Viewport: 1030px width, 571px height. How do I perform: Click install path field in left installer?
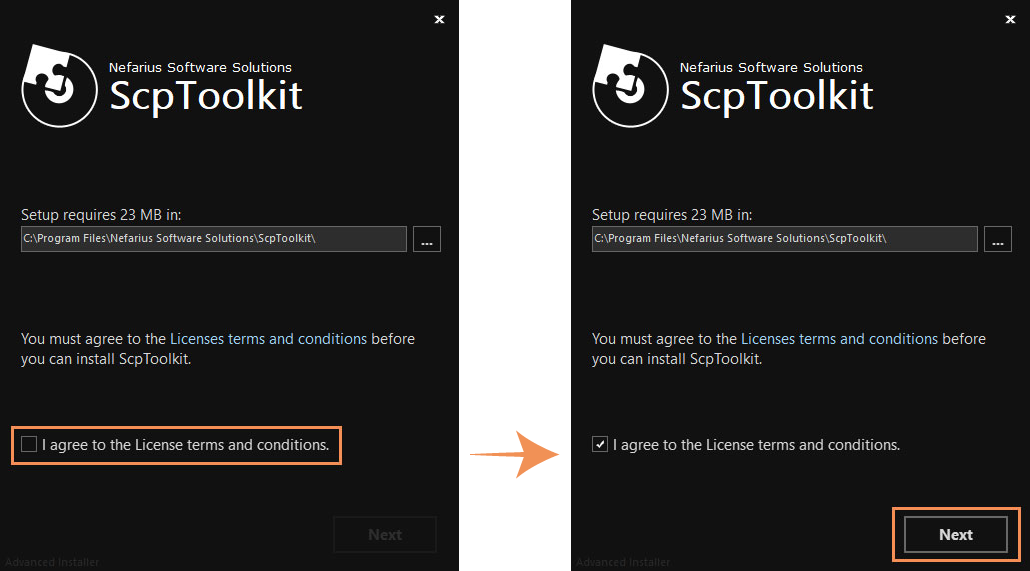(213, 239)
